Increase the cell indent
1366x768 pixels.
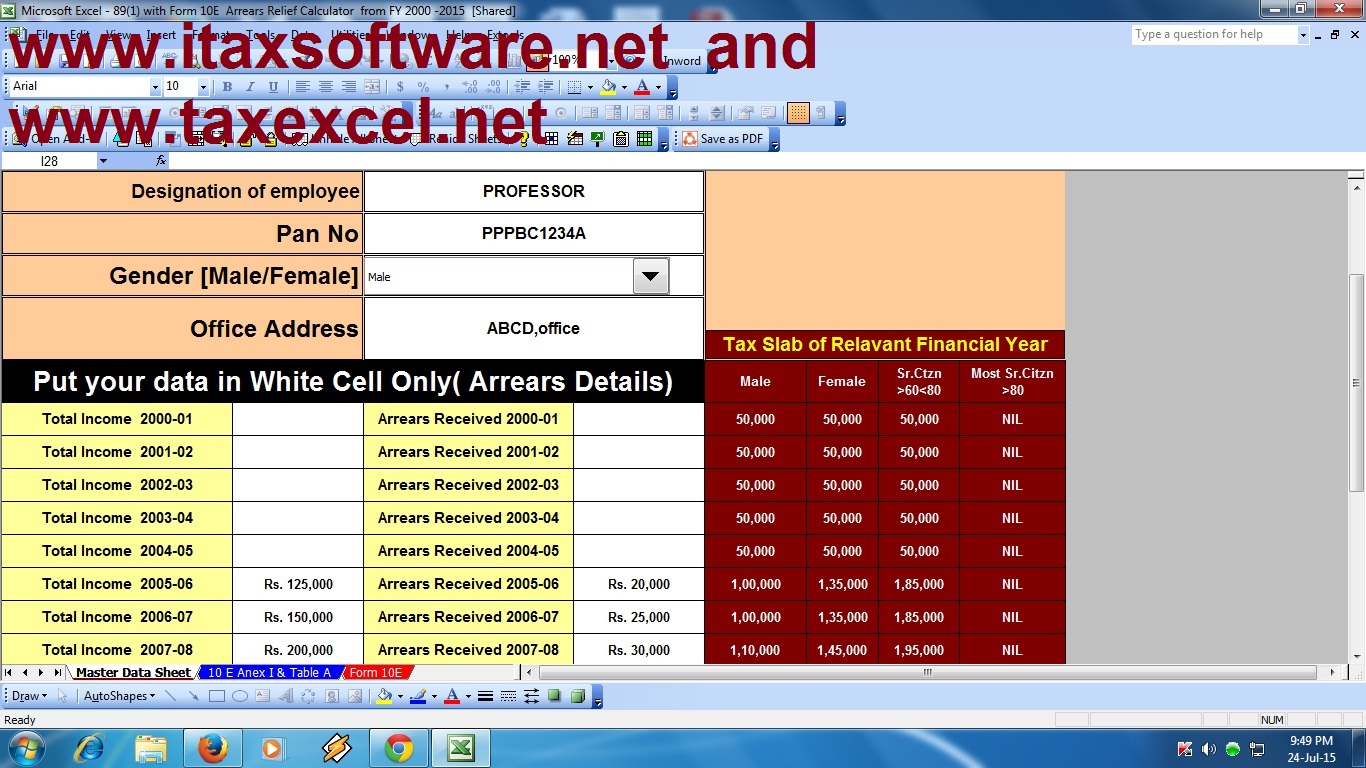(545, 87)
